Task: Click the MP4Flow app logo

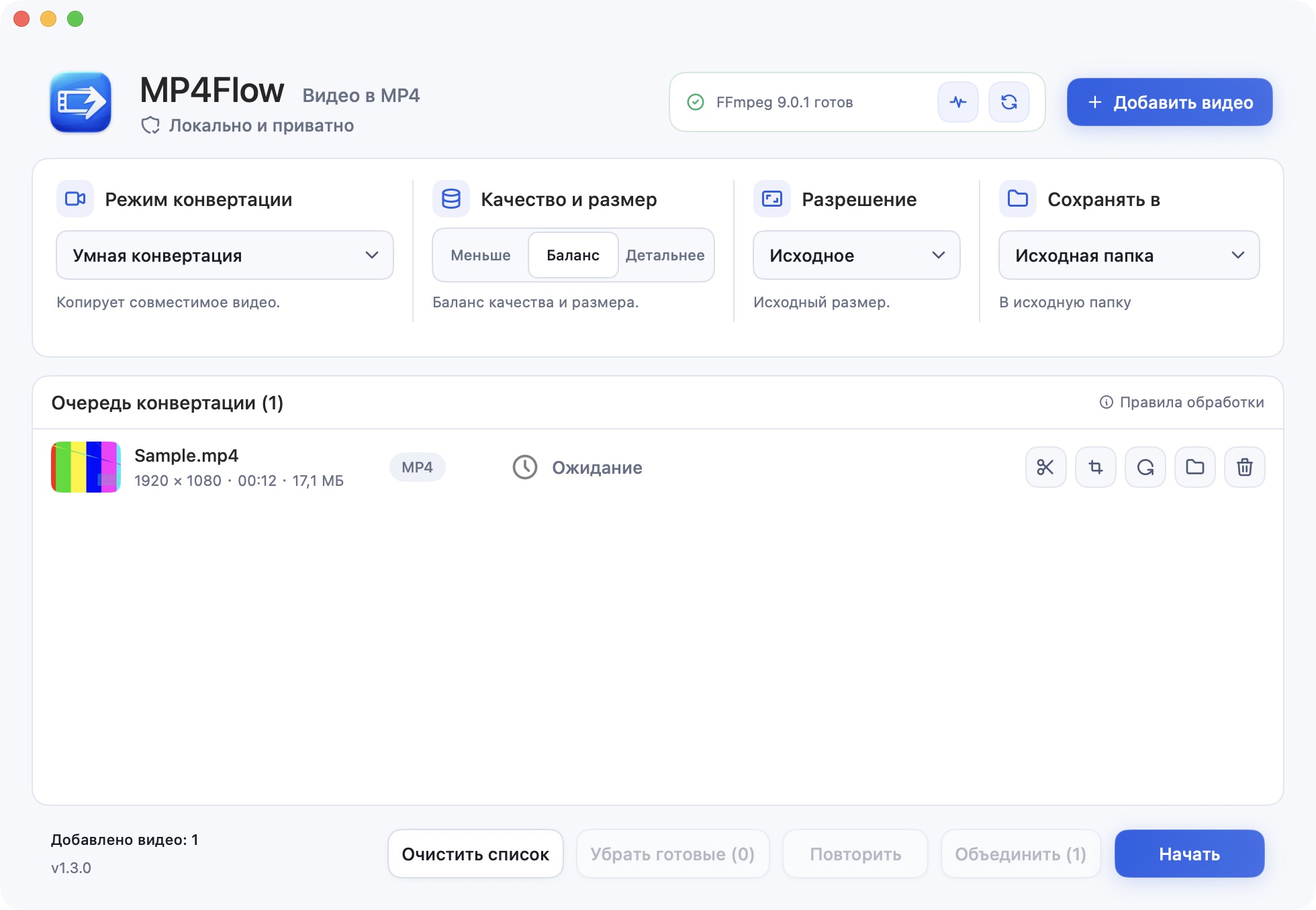Action: (81, 103)
